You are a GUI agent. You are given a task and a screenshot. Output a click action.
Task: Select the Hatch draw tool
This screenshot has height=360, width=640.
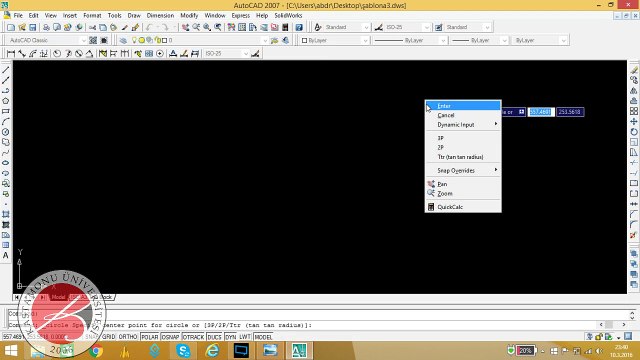6,214
